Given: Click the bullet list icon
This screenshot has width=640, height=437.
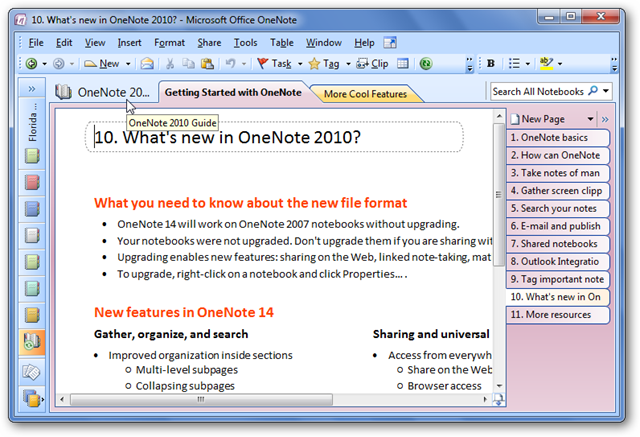Looking at the screenshot, I should point(514,64).
